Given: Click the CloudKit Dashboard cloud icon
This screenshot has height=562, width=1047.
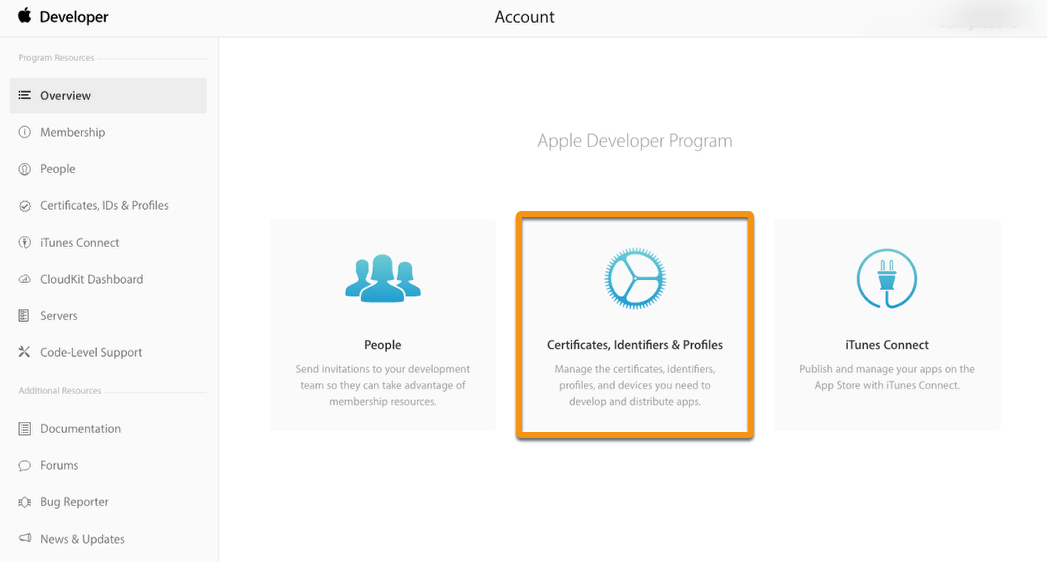Looking at the screenshot, I should coord(25,279).
